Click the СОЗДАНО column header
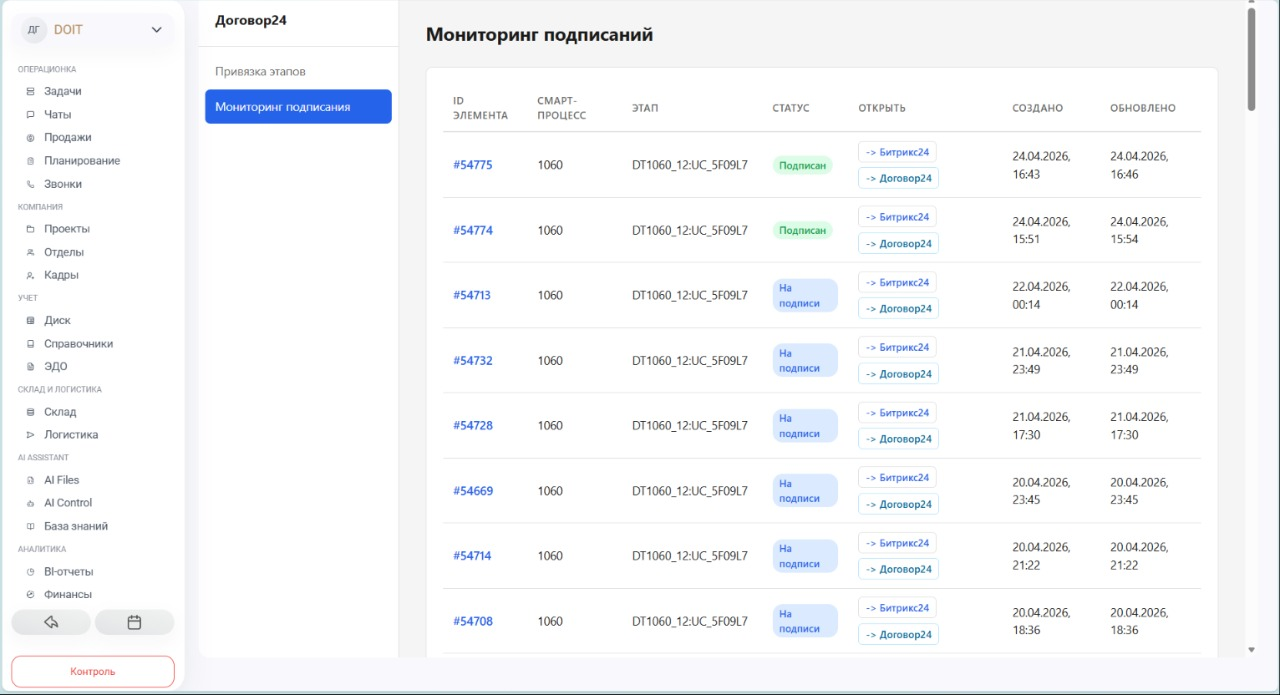The height and width of the screenshot is (695, 1280). click(x=1037, y=108)
